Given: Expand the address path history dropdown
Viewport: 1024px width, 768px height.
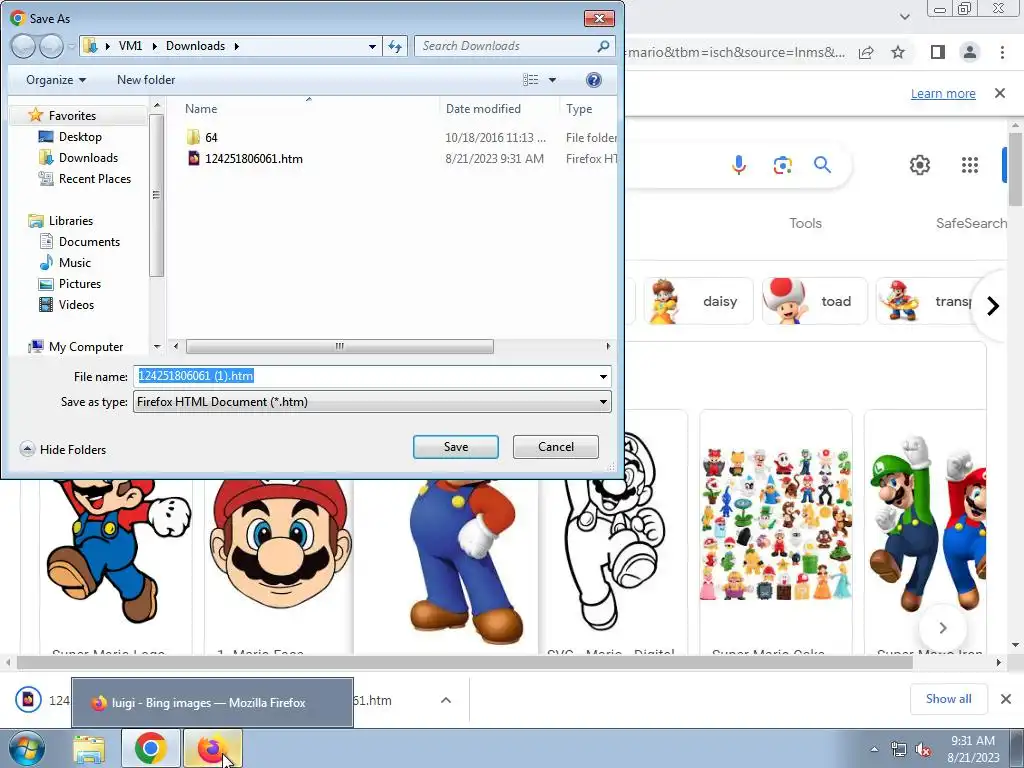Looking at the screenshot, I should coord(372,46).
